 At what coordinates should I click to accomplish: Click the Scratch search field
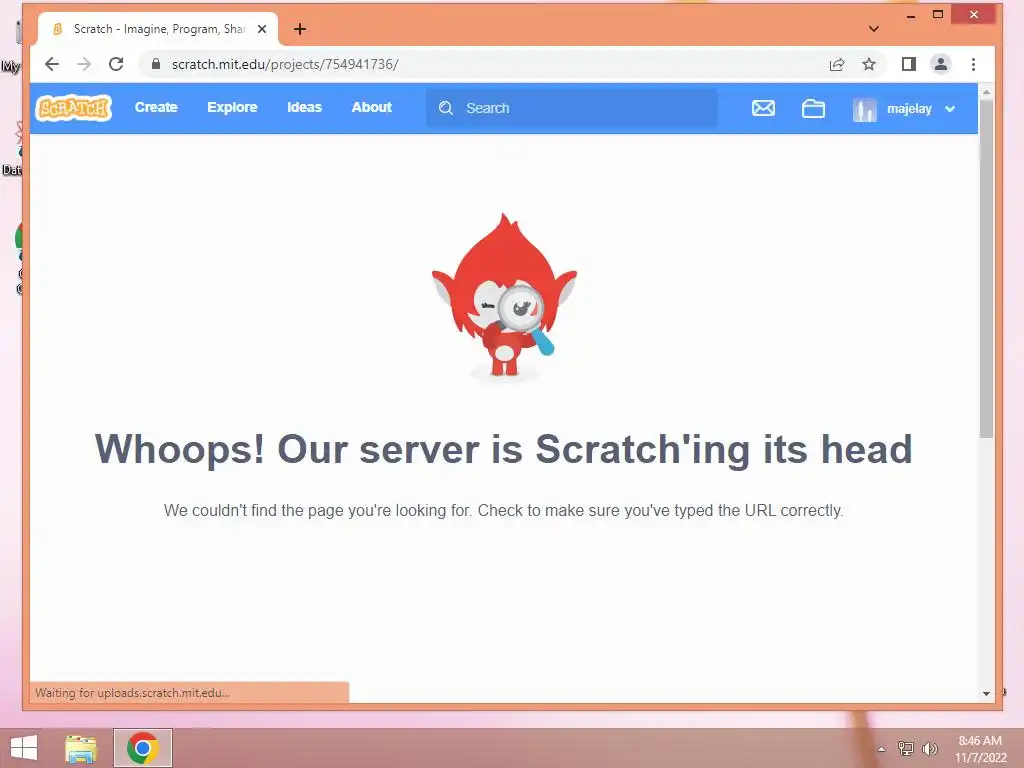[572, 108]
